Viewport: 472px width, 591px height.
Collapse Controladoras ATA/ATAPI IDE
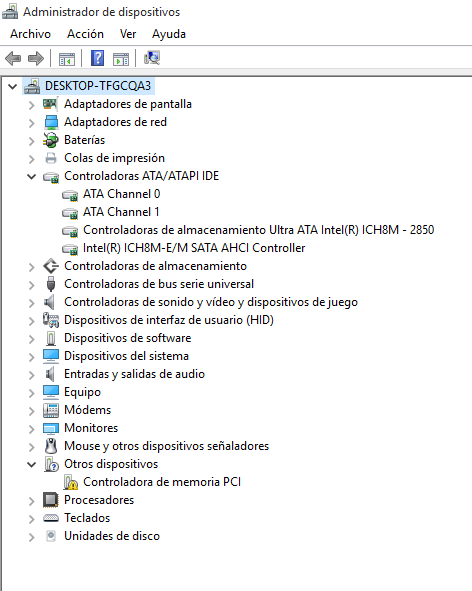point(32,176)
